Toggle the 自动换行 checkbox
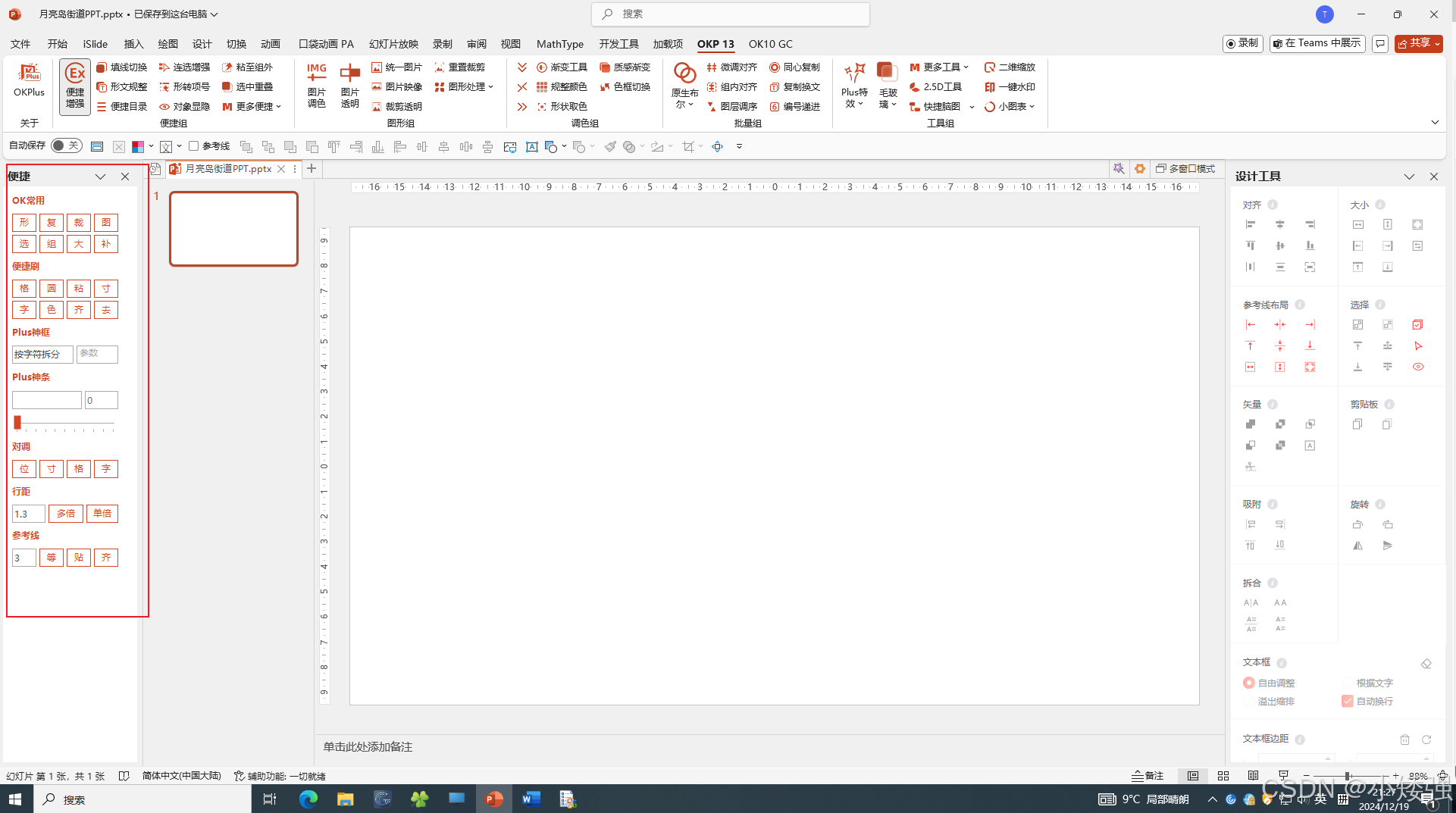Screen dimensions: 1456x813 pyautogui.click(x=1347, y=702)
